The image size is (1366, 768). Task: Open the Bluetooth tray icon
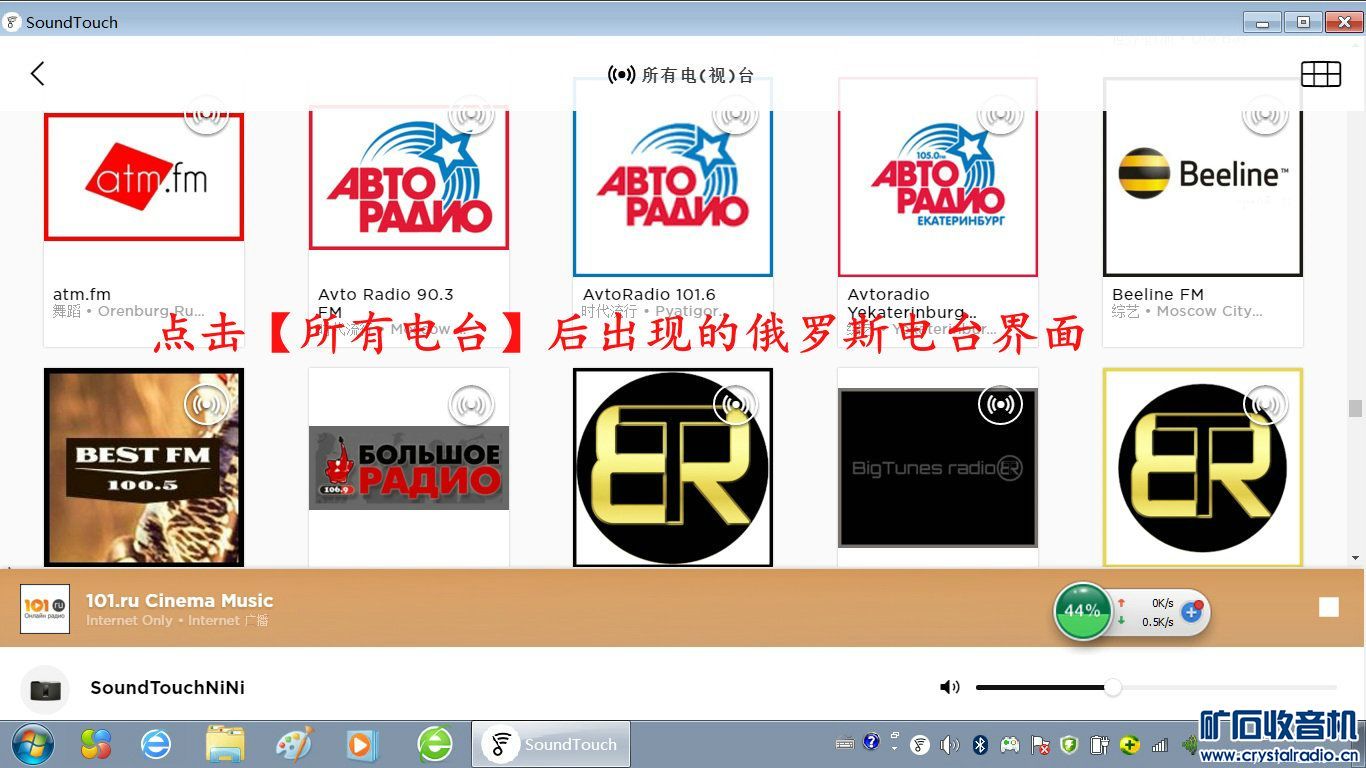coord(981,745)
